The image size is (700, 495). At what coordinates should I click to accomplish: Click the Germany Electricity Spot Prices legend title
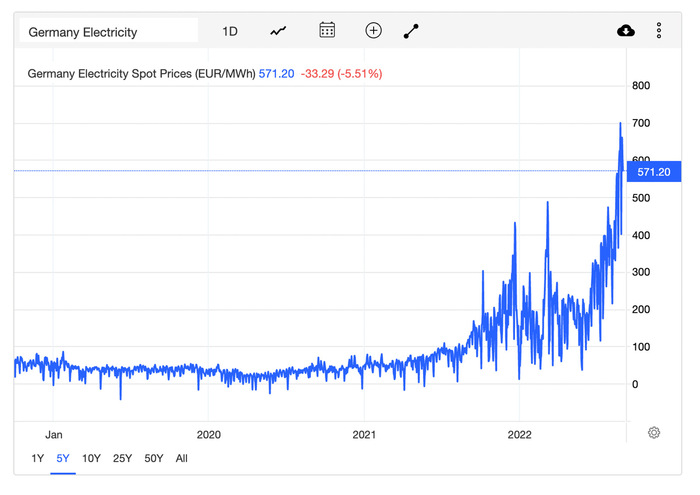pyautogui.click(x=140, y=73)
